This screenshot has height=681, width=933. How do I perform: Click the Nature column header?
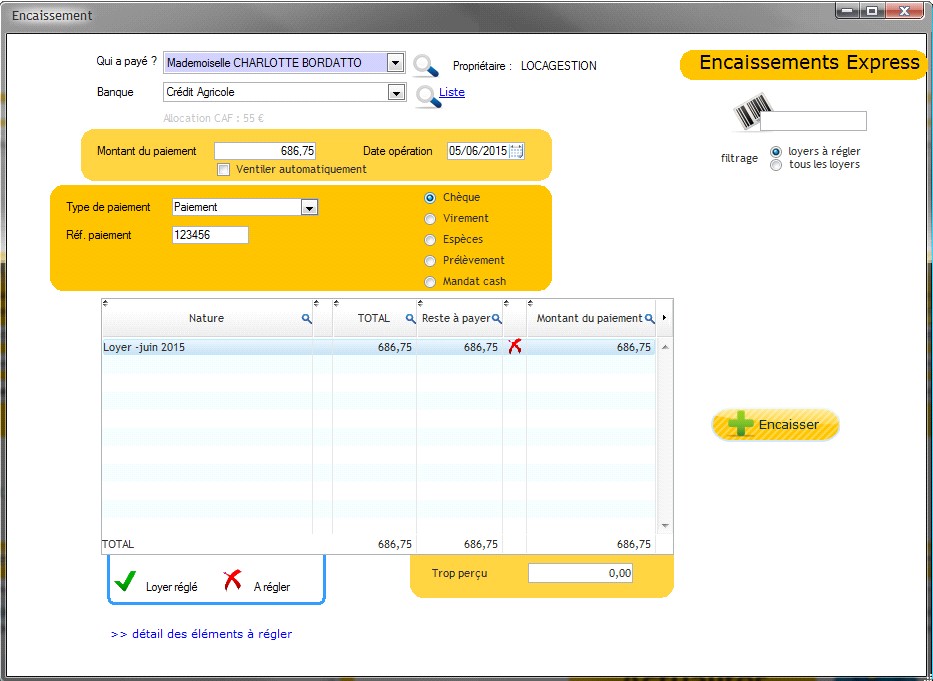tap(207, 318)
